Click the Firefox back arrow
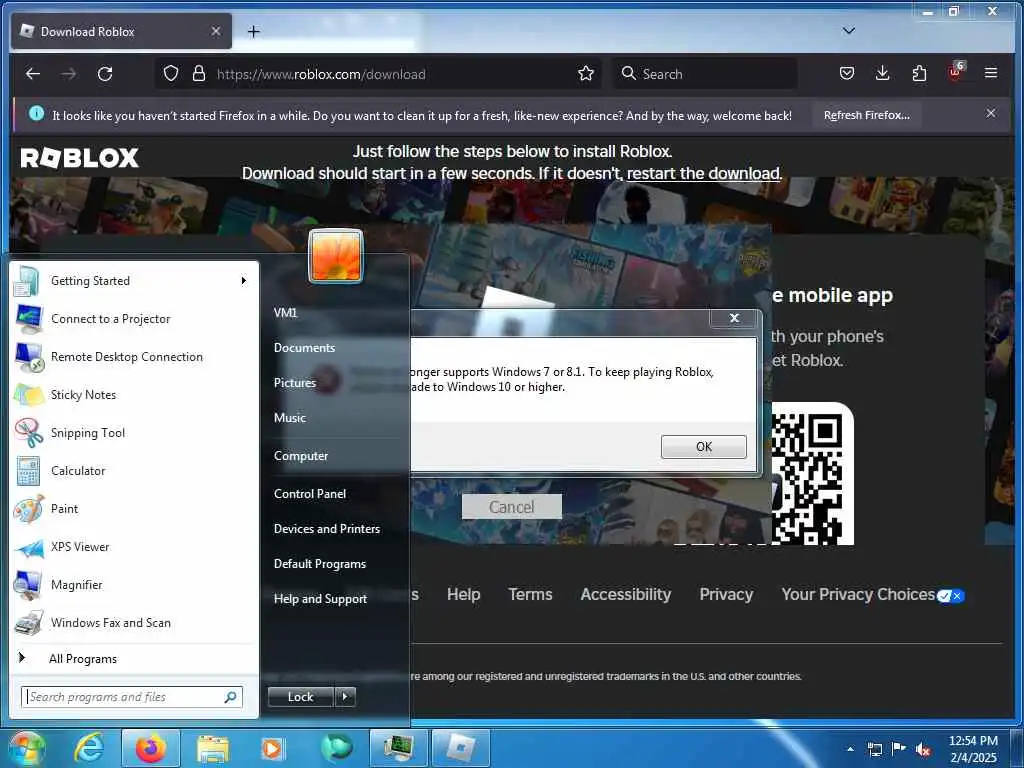 (33, 74)
